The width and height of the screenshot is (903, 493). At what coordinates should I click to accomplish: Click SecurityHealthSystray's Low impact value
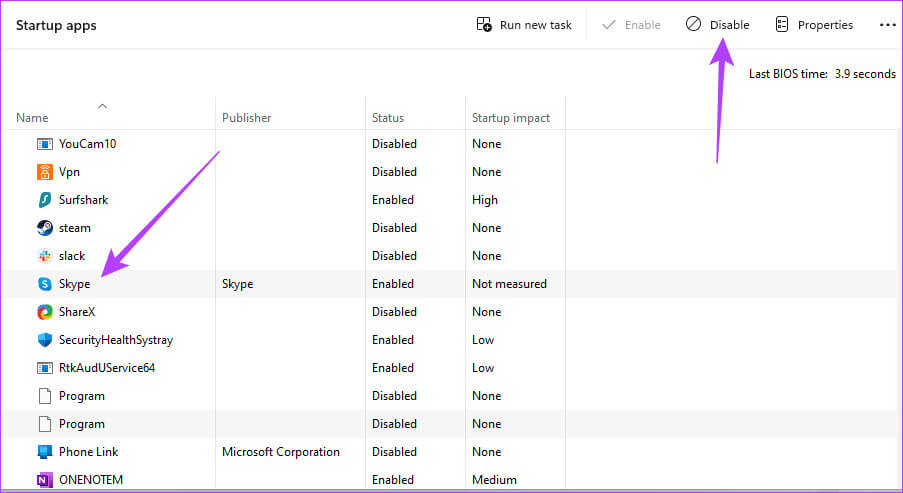pyautogui.click(x=483, y=340)
